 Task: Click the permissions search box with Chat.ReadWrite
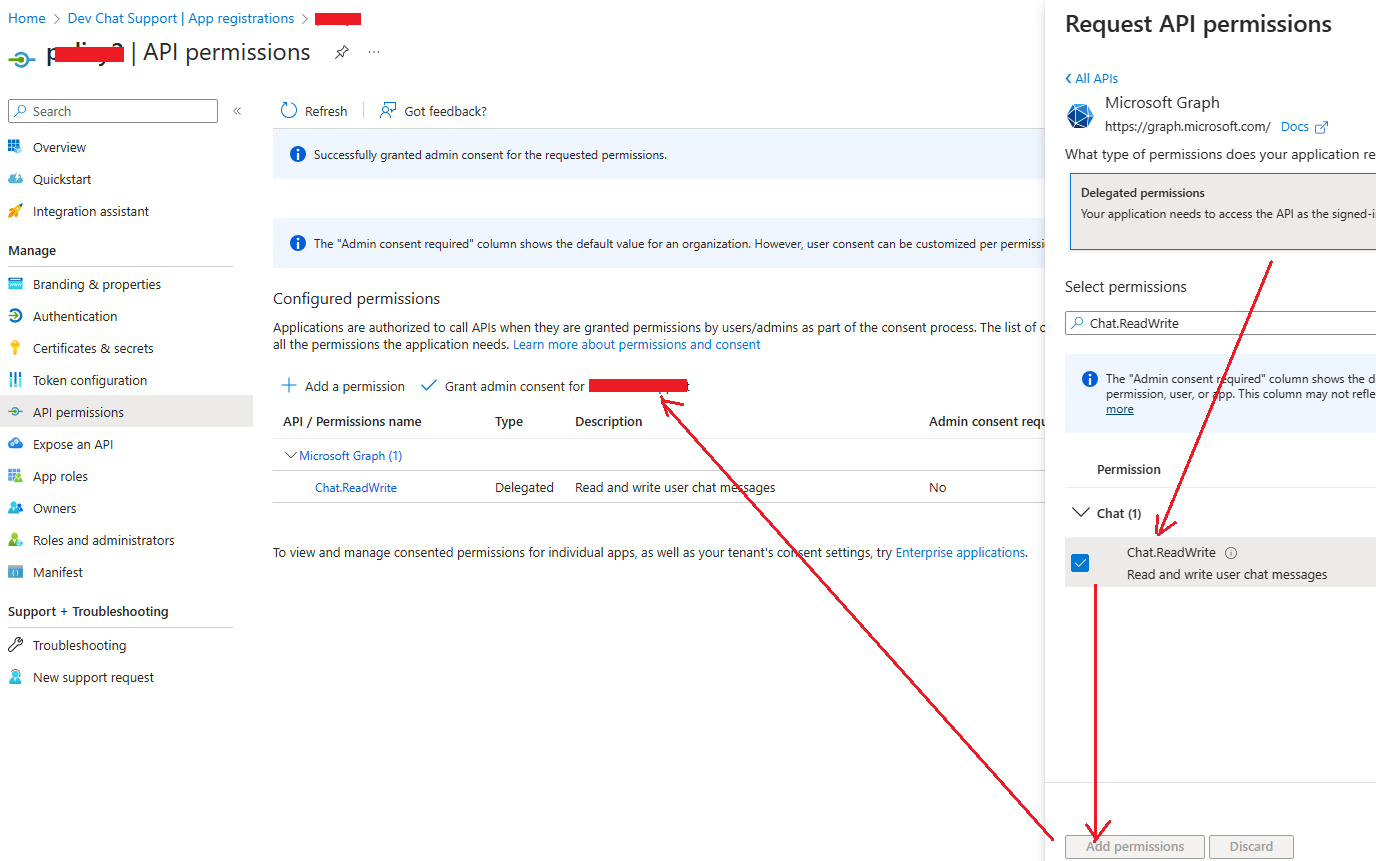pyautogui.click(x=1220, y=323)
